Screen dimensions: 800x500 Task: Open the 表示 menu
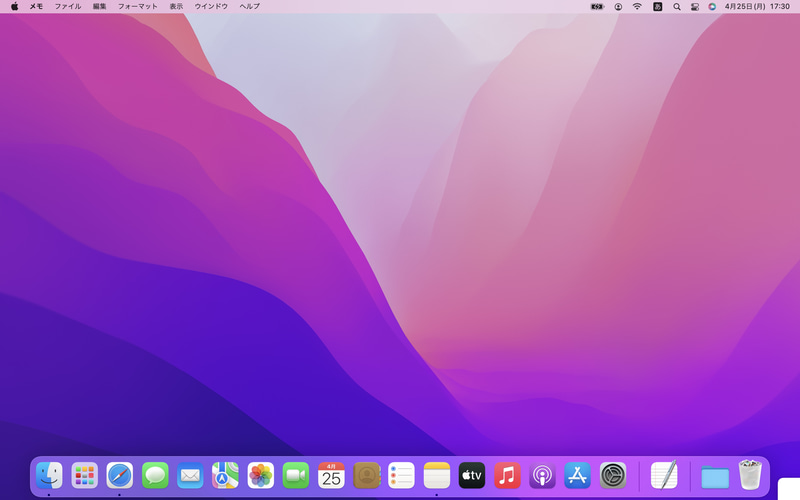tap(176, 6)
